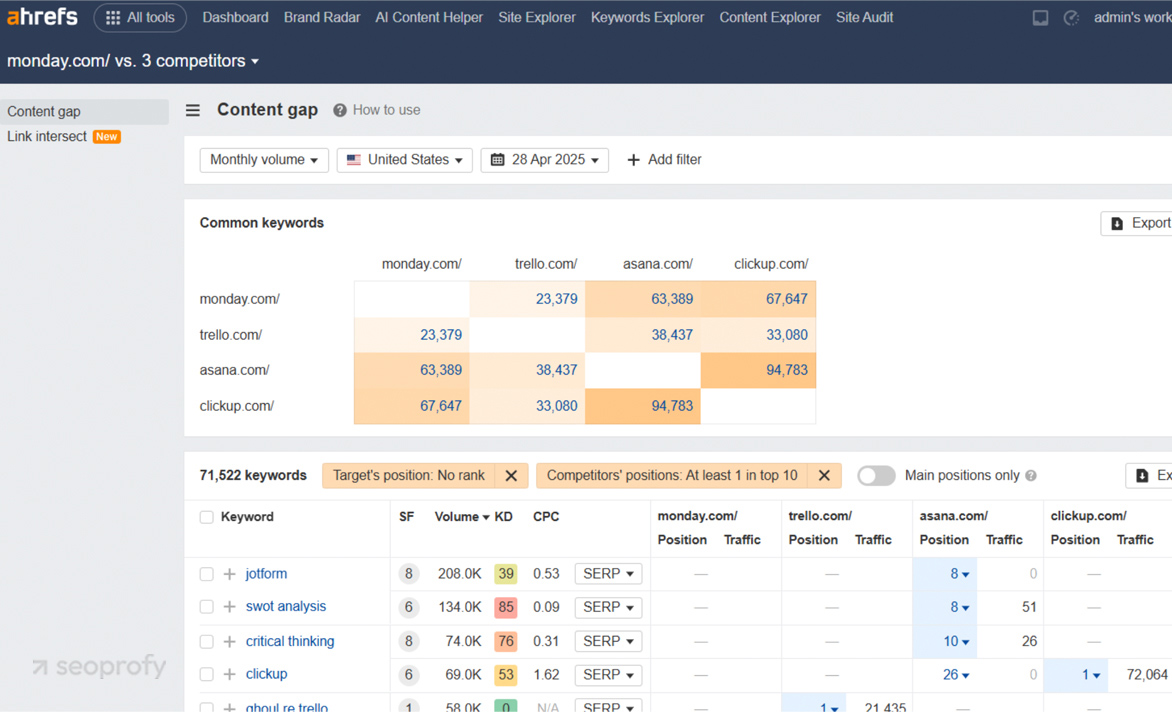1172x712 pixels.
Task: Open the swot analysis keyword link
Action: [x=286, y=607]
